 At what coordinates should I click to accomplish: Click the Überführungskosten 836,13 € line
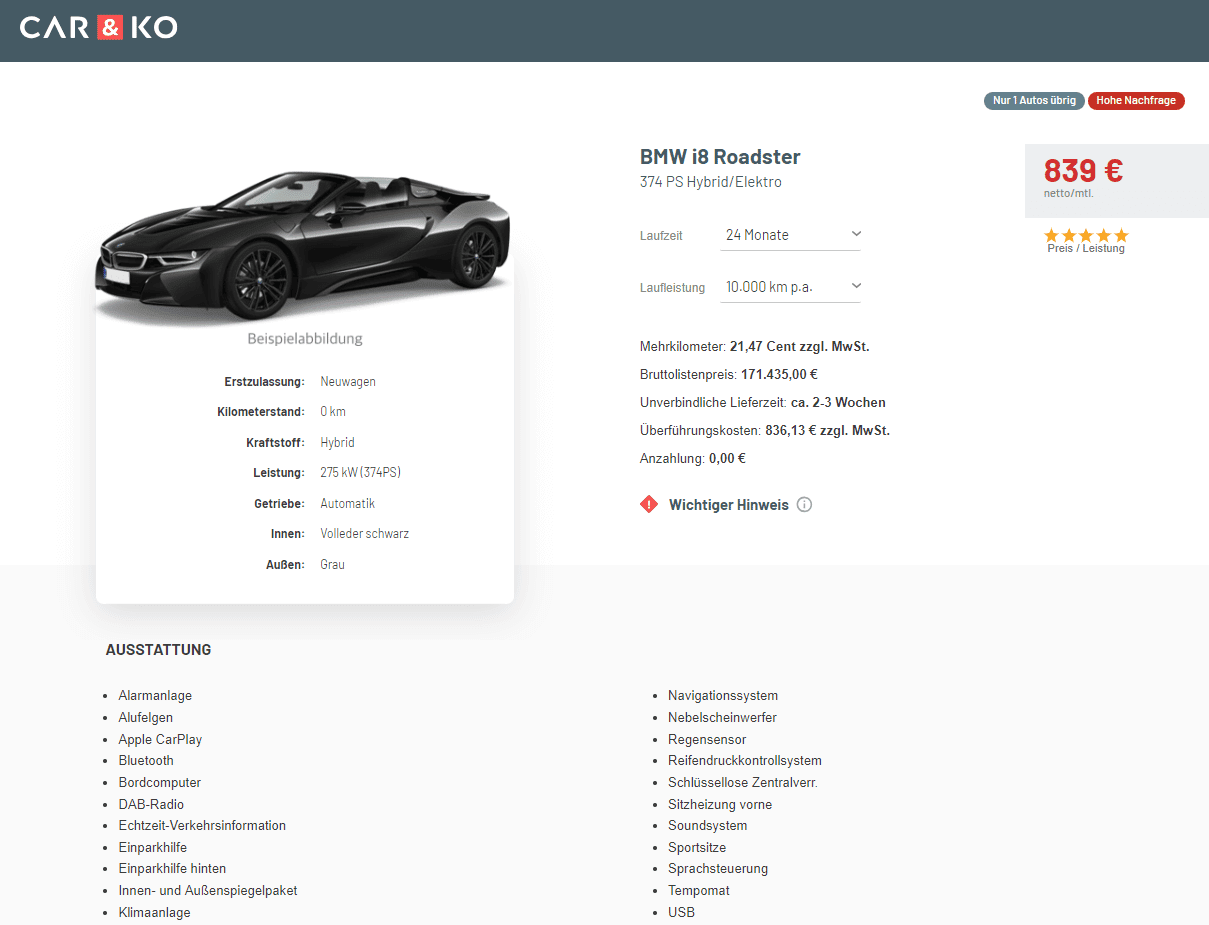[x=765, y=431]
